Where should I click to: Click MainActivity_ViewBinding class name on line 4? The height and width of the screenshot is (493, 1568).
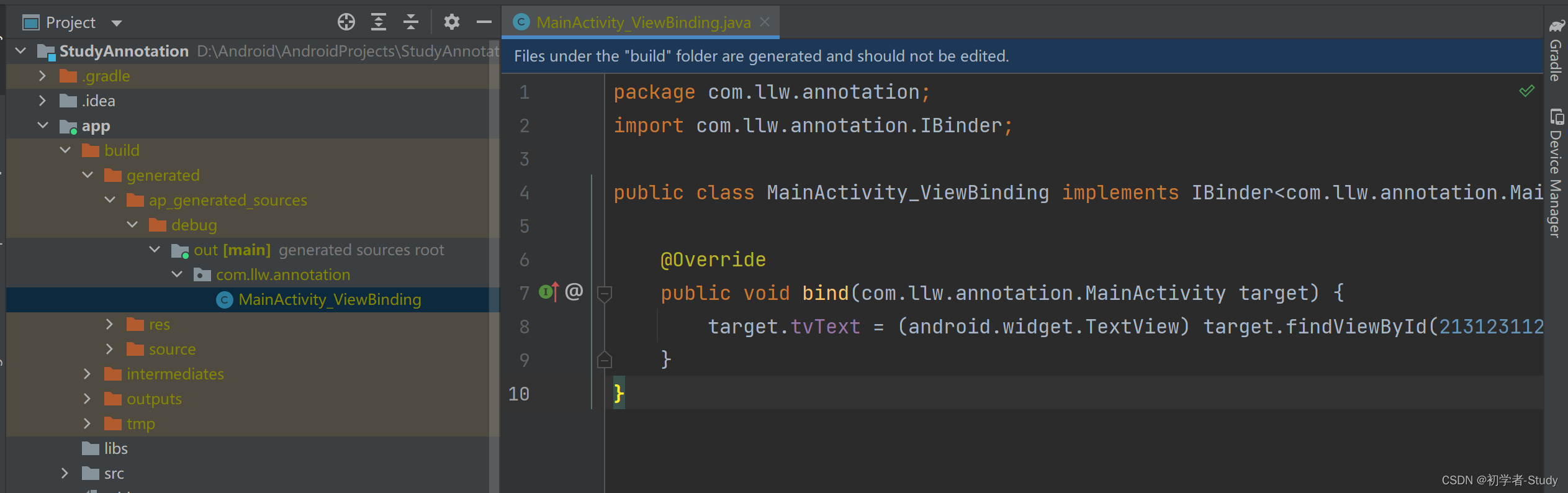(908, 193)
